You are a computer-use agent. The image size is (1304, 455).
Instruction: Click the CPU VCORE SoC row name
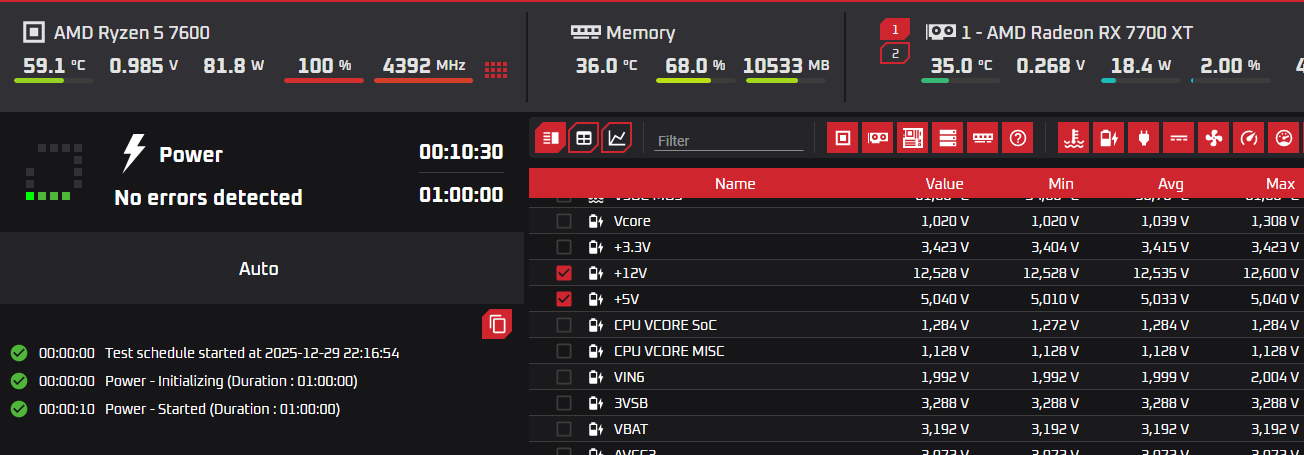pos(665,325)
